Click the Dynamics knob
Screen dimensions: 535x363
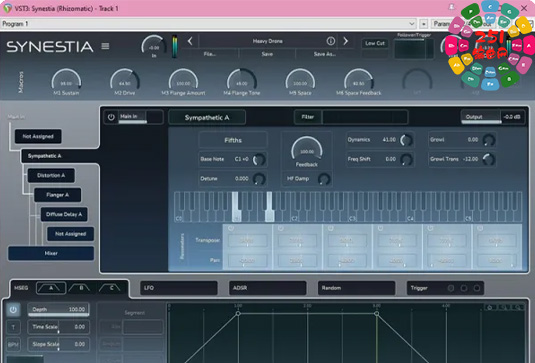coord(406,140)
